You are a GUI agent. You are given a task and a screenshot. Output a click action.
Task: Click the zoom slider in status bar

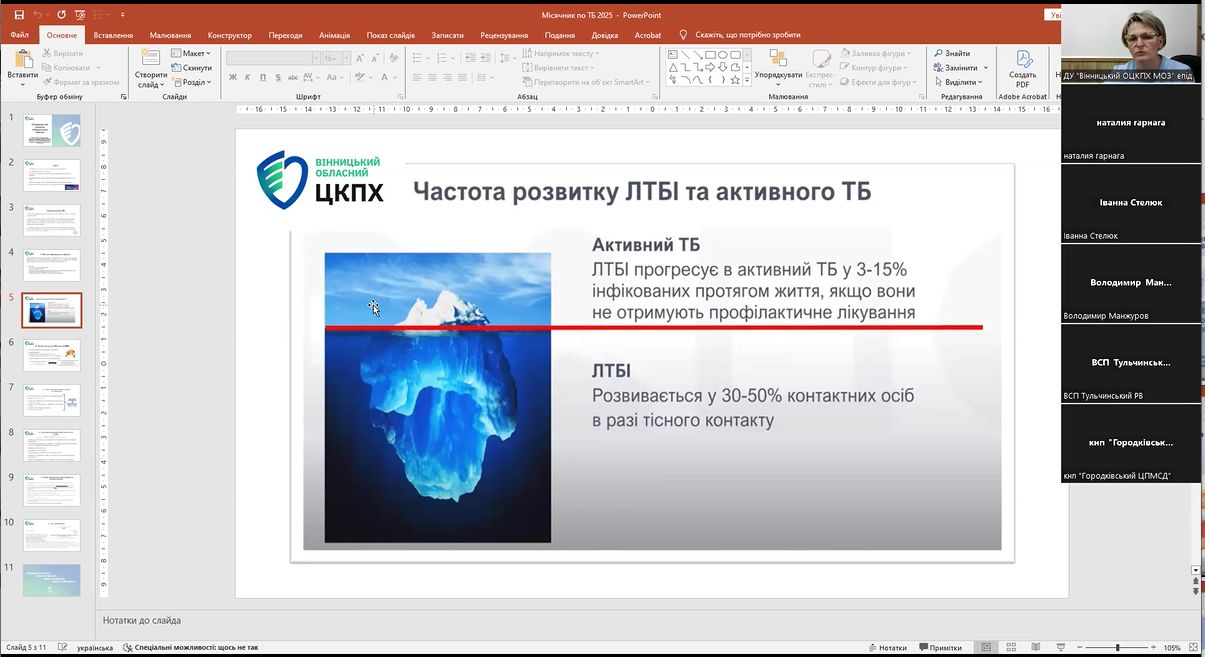tap(1117, 647)
